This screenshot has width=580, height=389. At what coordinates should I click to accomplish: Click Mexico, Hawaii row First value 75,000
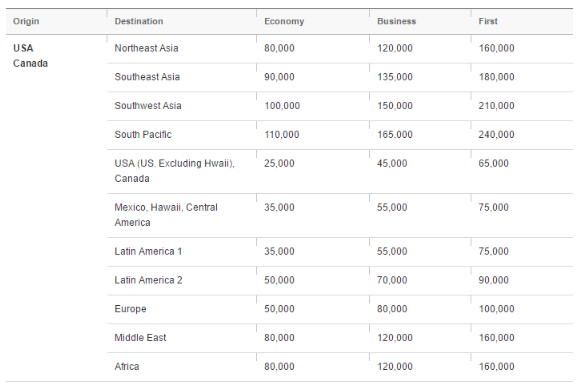pyautogui.click(x=493, y=207)
